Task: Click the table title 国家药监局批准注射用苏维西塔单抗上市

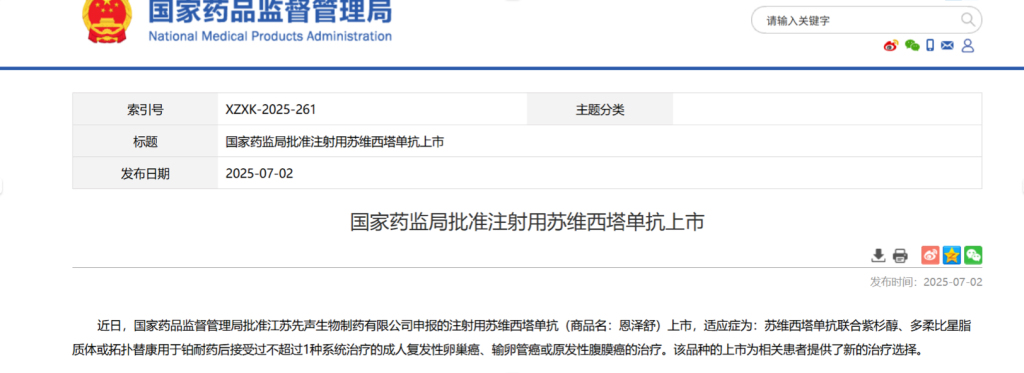Action: coord(334,142)
